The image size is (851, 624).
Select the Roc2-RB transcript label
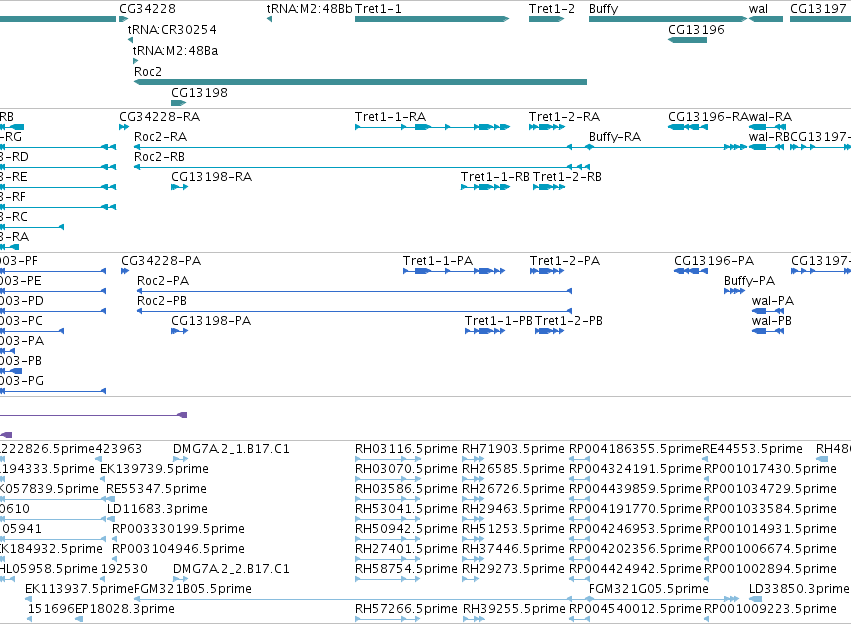160,157
